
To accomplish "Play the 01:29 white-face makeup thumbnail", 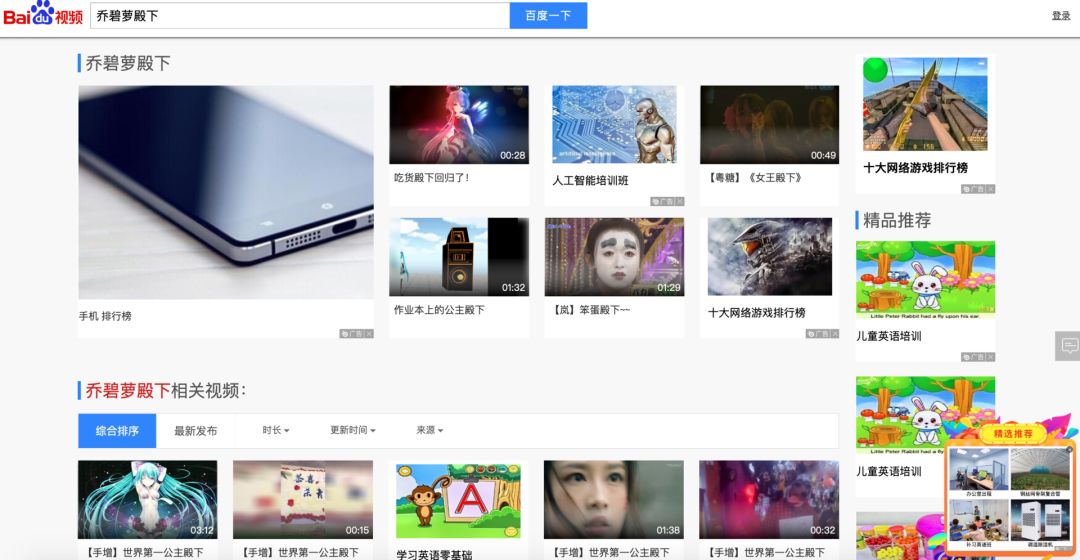I will [x=614, y=257].
